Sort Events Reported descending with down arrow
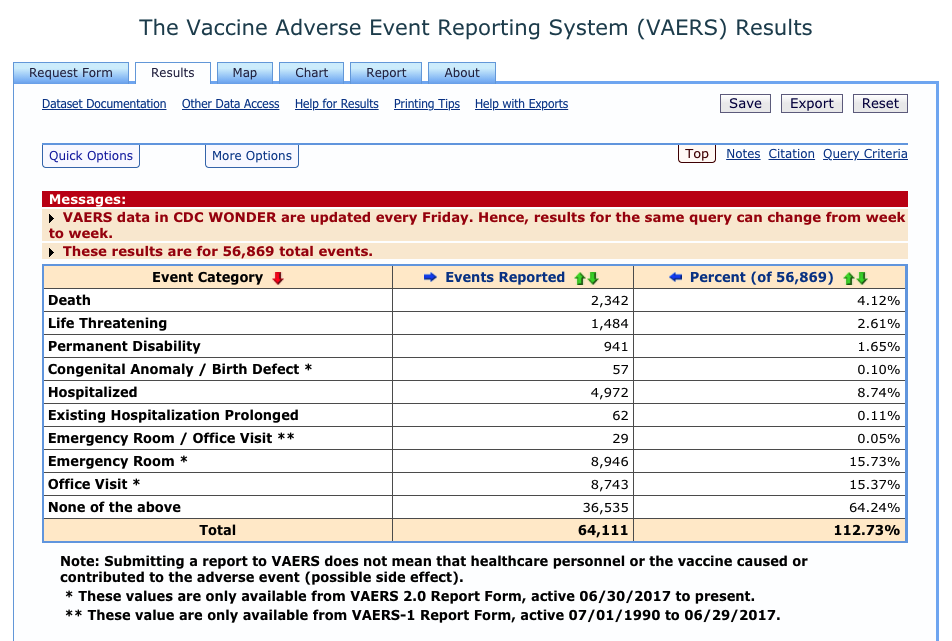Viewport: 952px width, 641px height. pyautogui.click(x=593, y=278)
